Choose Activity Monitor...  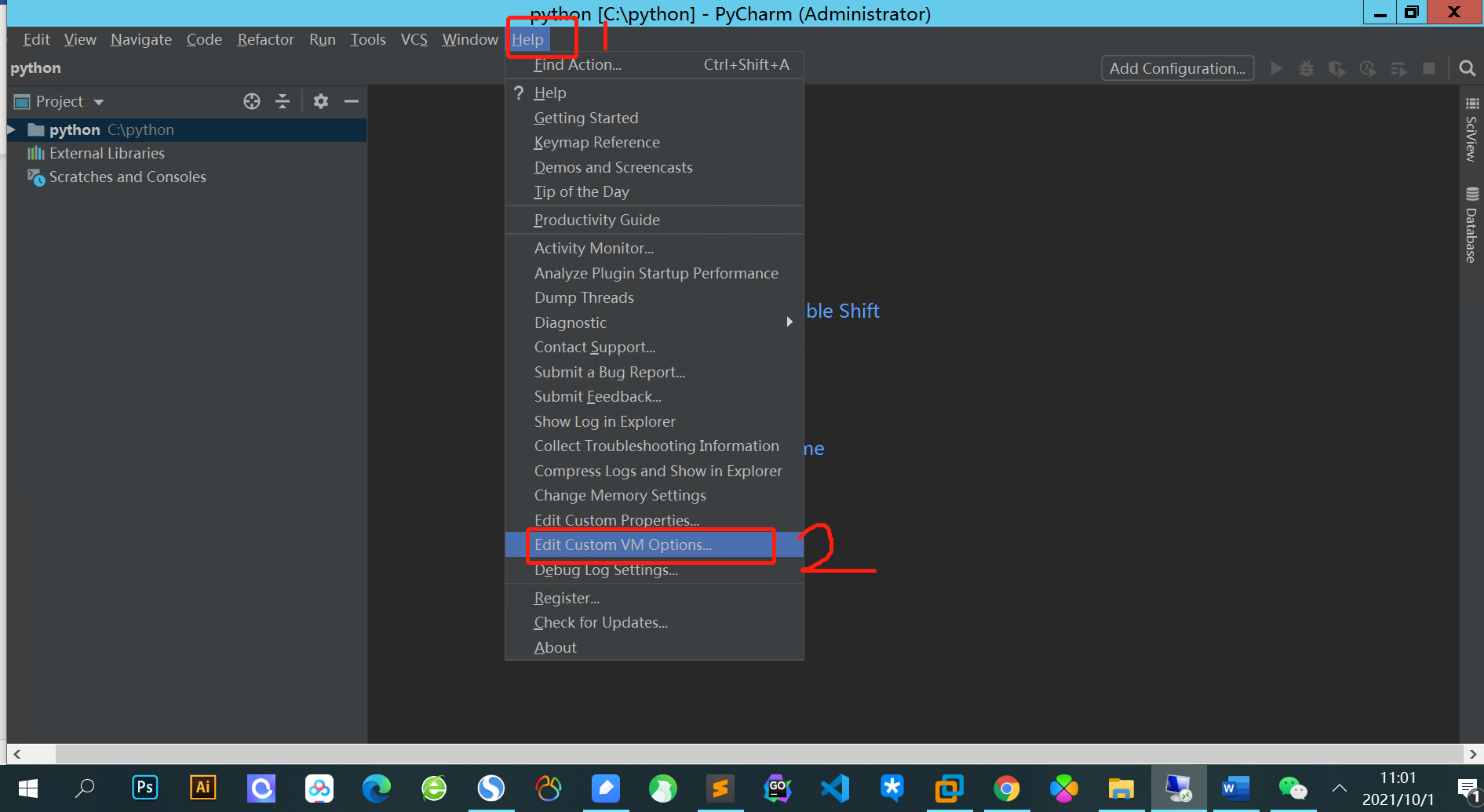click(x=654, y=248)
